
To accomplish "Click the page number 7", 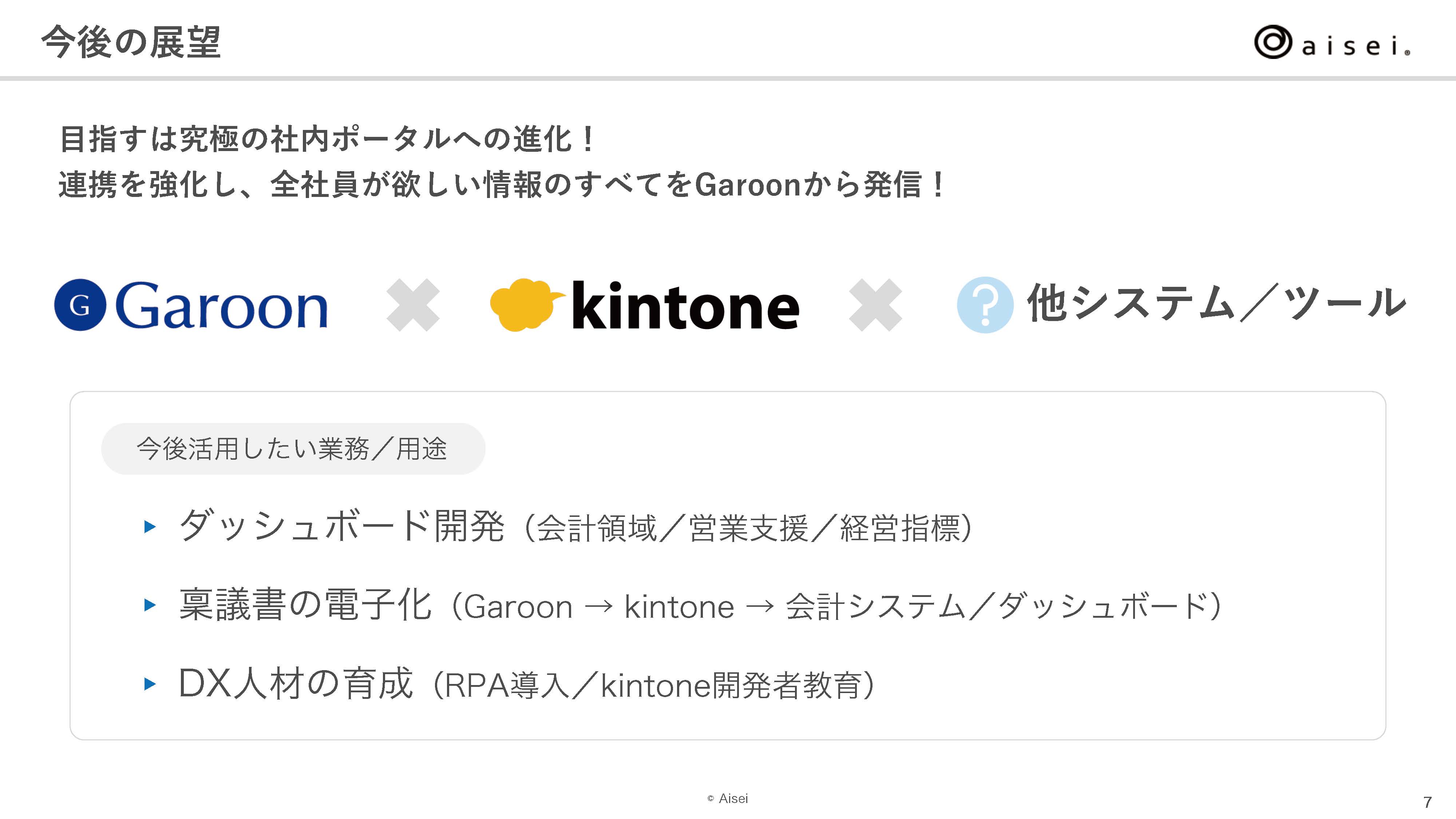I will (x=1427, y=802).
